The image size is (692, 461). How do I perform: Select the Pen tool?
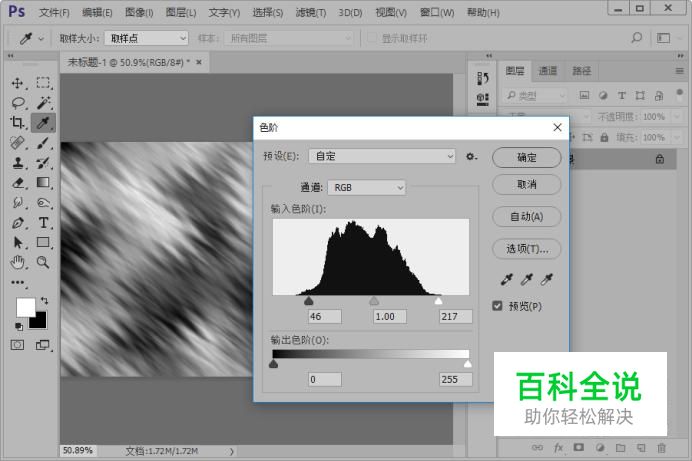pyautogui.click(x=17, y=223)
